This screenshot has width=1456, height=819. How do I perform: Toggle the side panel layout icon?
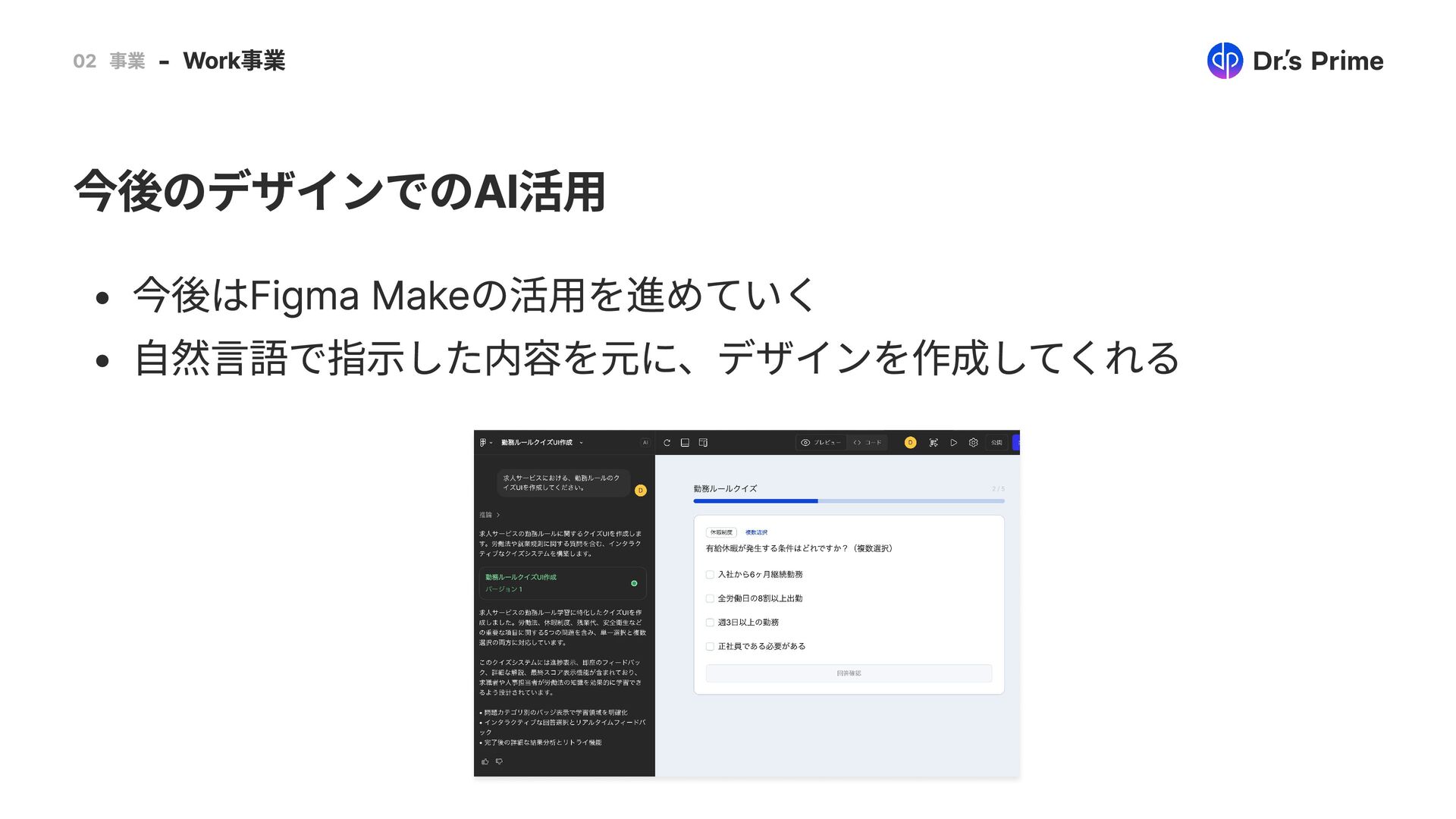[703, 443]
